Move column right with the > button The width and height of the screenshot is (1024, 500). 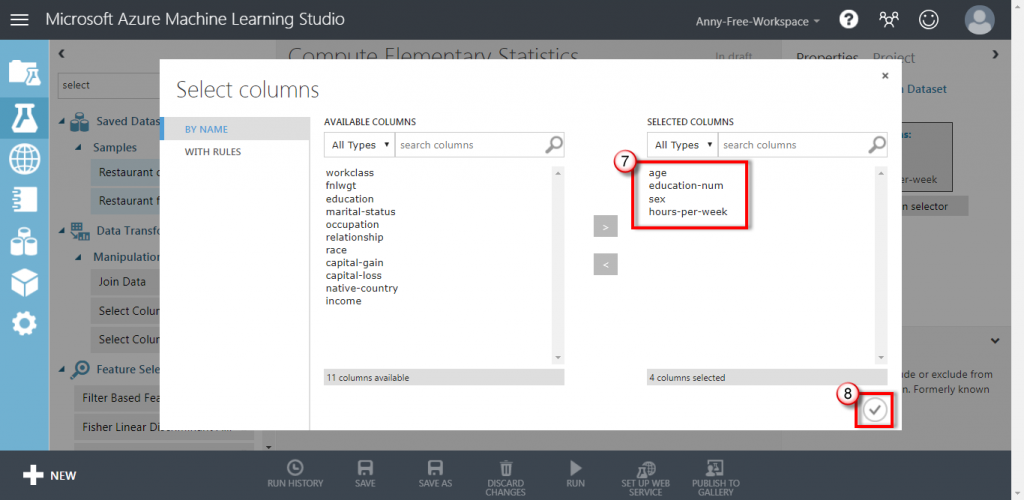coord(605,228)
